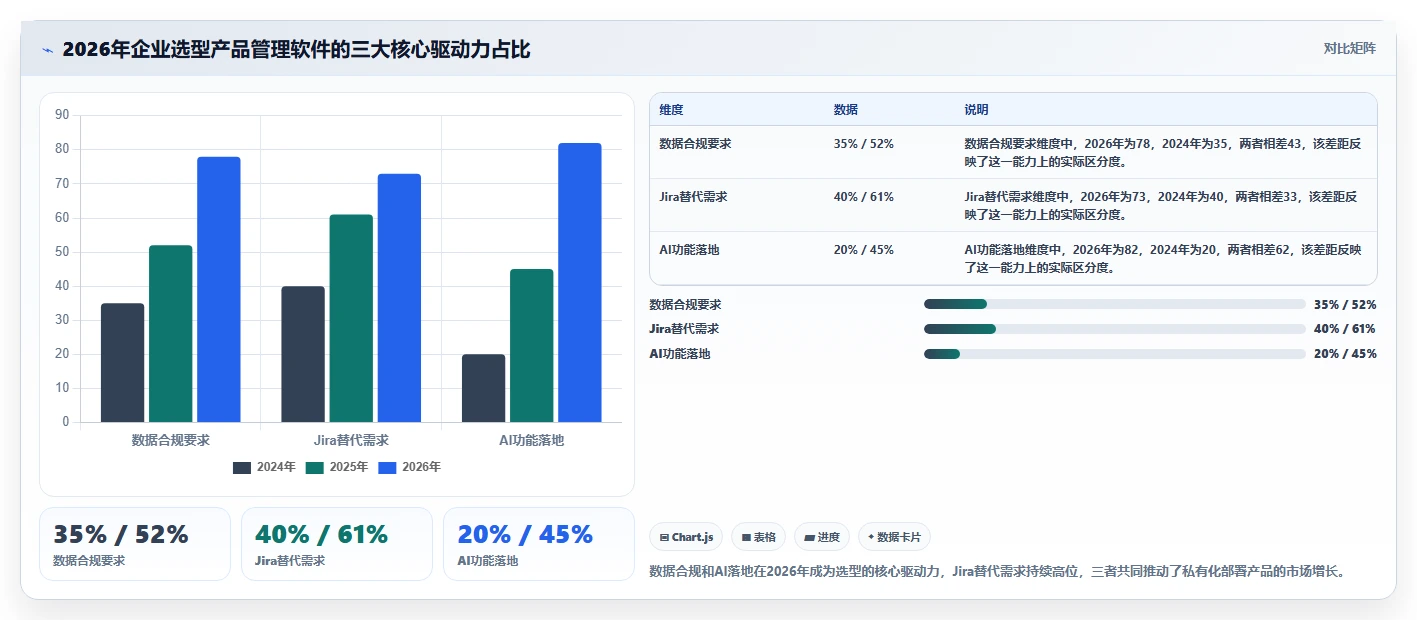The width and height of the screenshot is (1417, 620).
Task: Toggle the 2024年 legend swatch
Action: coord(242,467)
